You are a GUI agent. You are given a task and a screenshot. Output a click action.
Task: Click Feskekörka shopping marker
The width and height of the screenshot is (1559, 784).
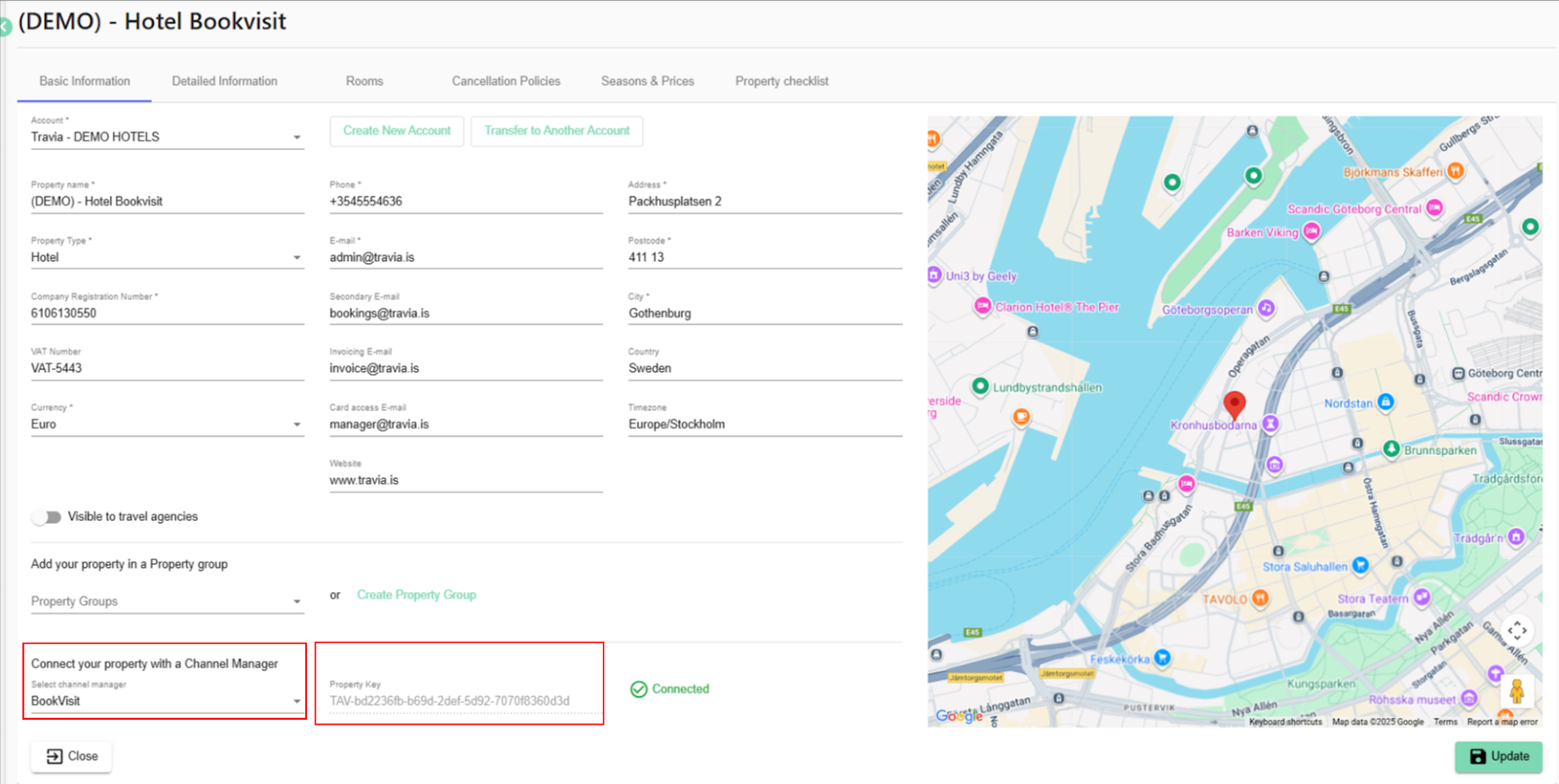coord(1161,658)
